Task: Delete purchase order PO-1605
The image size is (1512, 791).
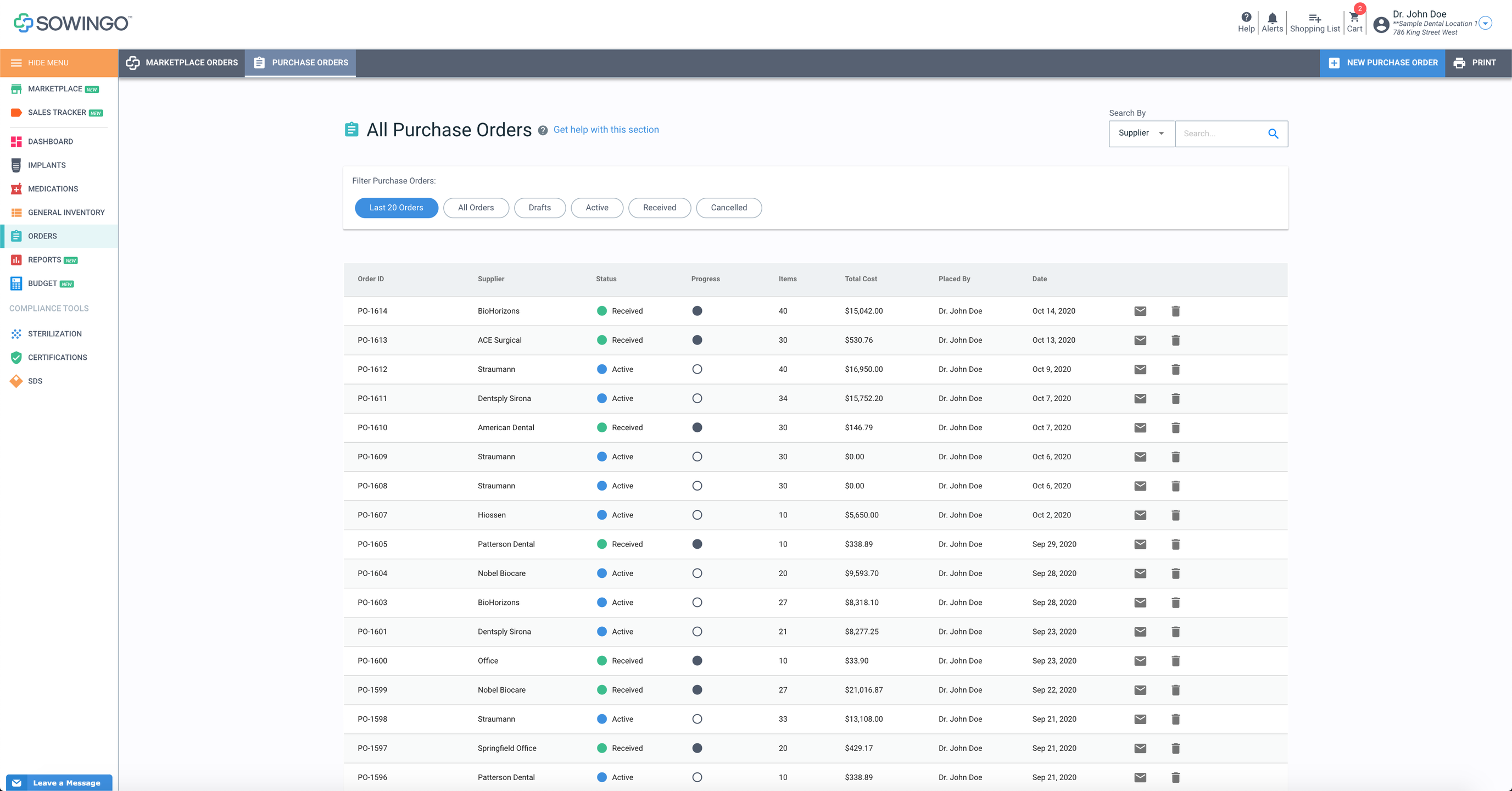Action: (x=1175, y=544)
